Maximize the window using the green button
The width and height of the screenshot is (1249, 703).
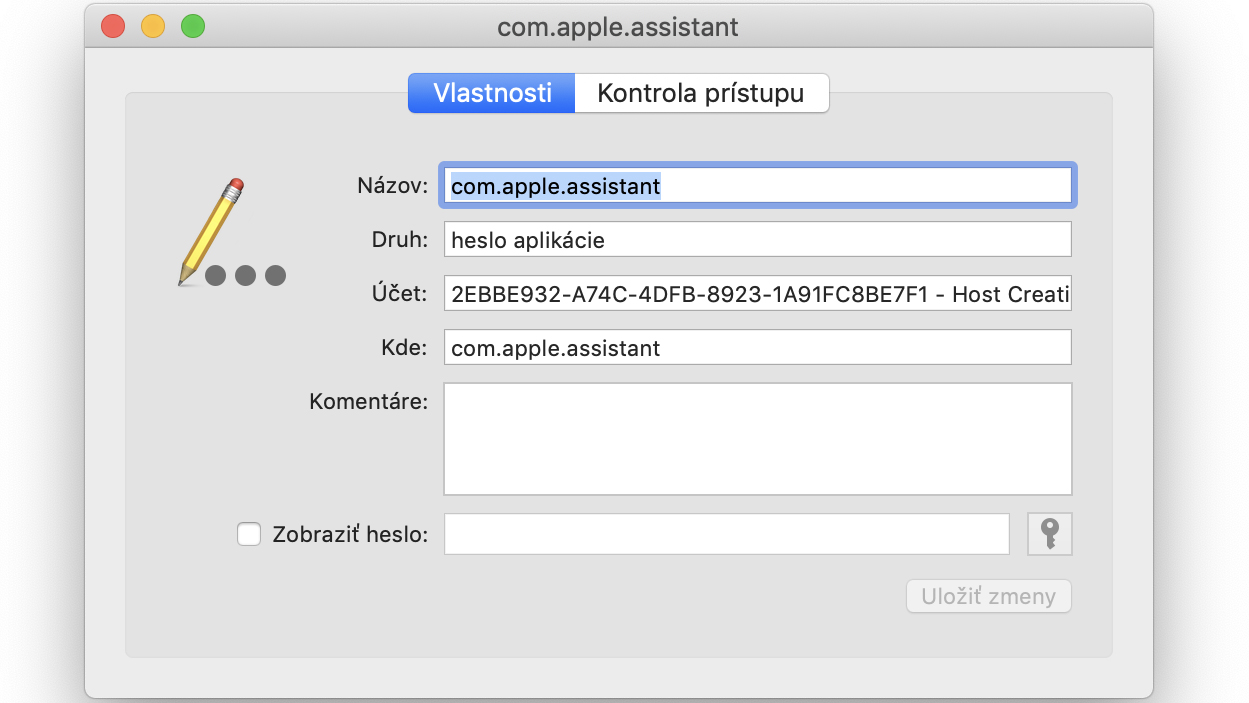193,26
